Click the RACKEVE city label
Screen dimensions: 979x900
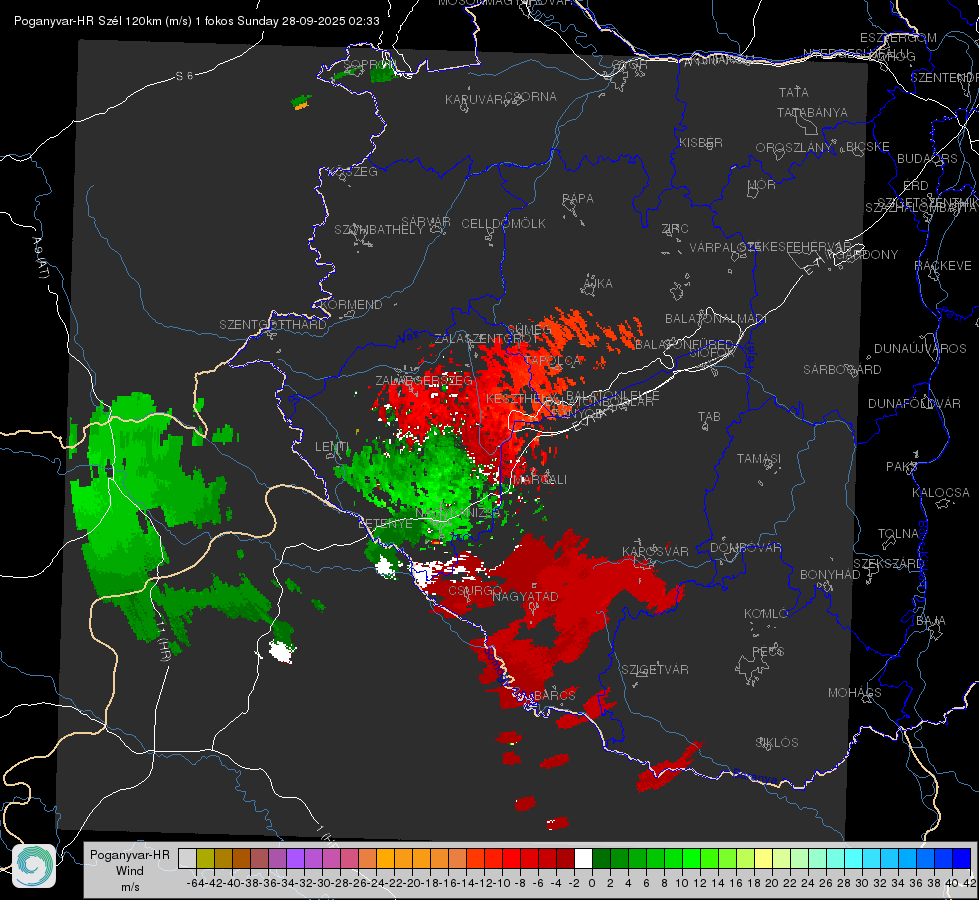coord(943,266)
